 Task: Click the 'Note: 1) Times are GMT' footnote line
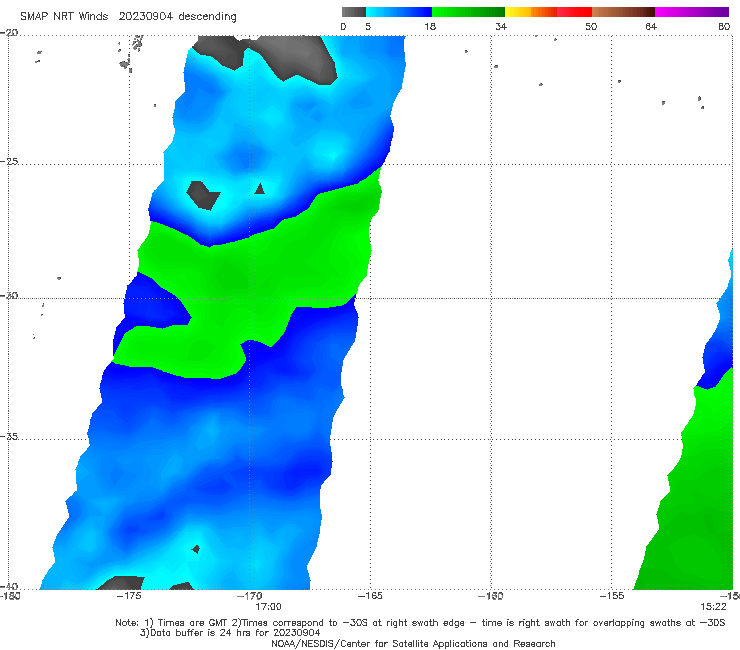[420, 623]
